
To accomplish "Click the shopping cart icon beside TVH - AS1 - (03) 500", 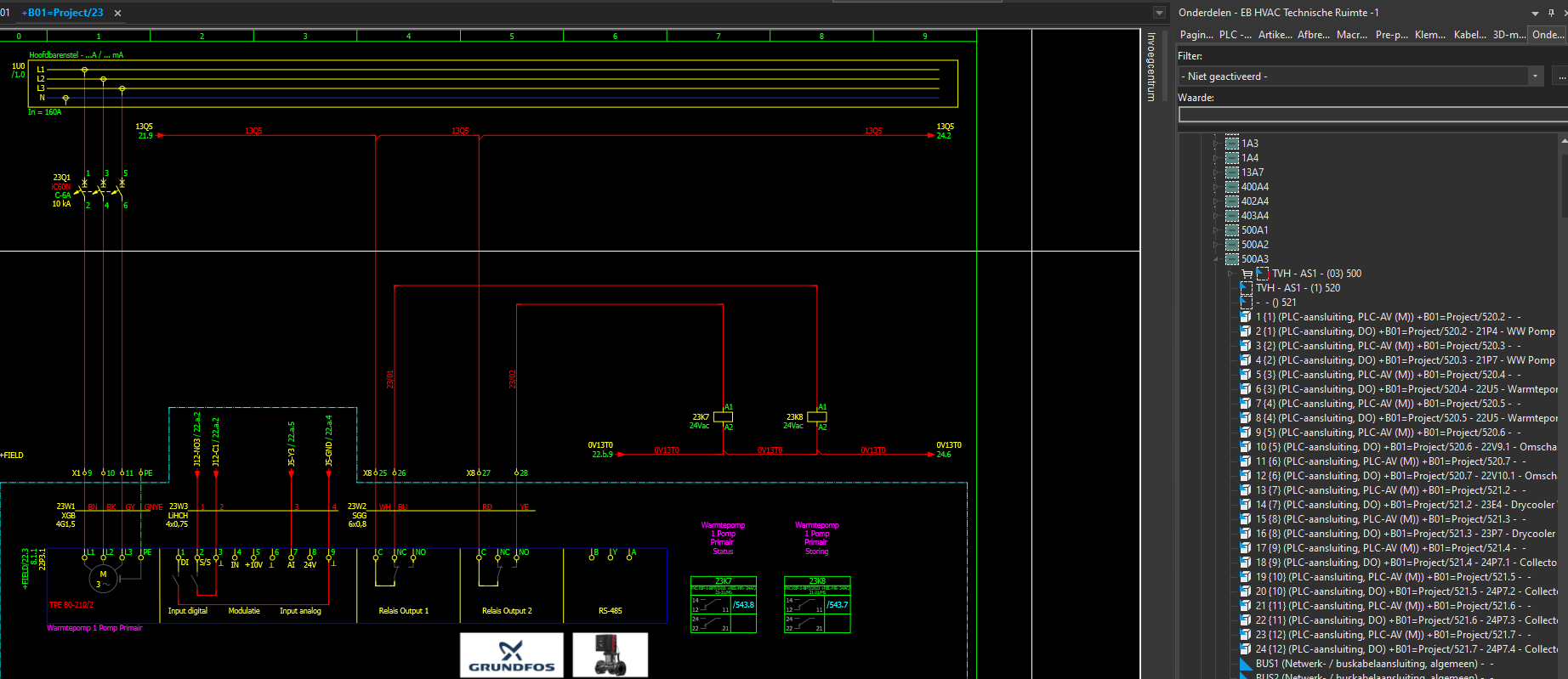I will click(x=1247, y=274).
